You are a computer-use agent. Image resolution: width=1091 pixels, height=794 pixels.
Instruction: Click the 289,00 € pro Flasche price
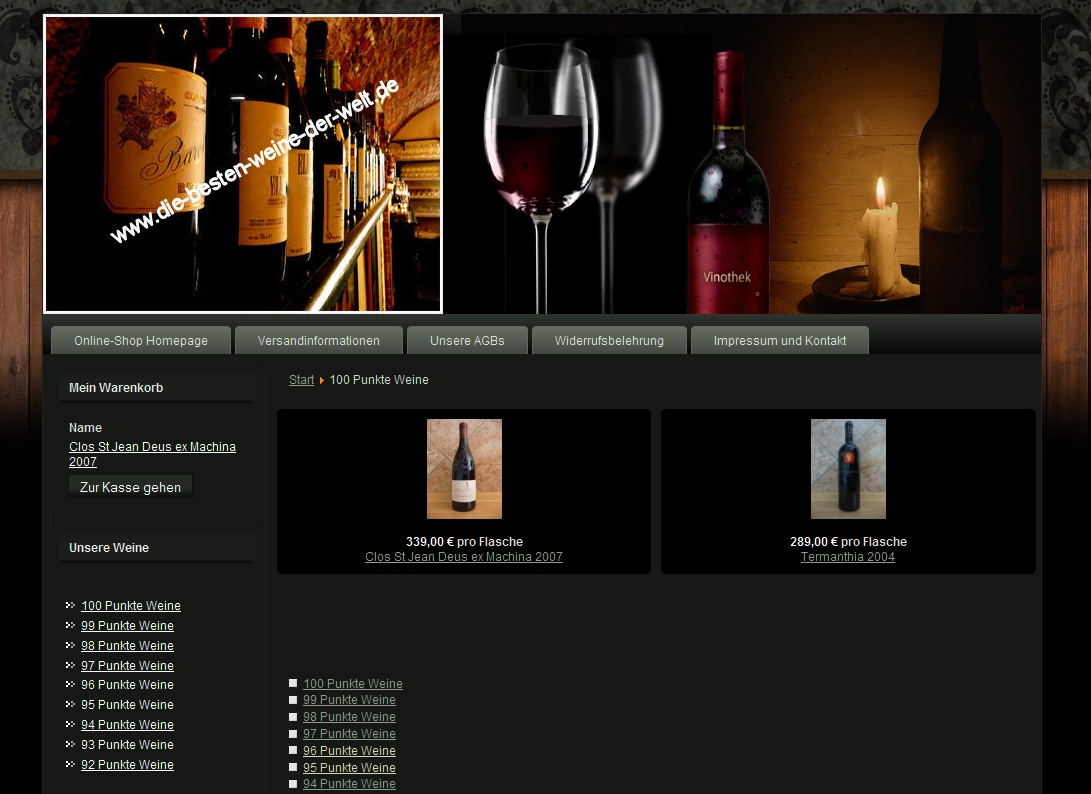(x=848, y=541)
